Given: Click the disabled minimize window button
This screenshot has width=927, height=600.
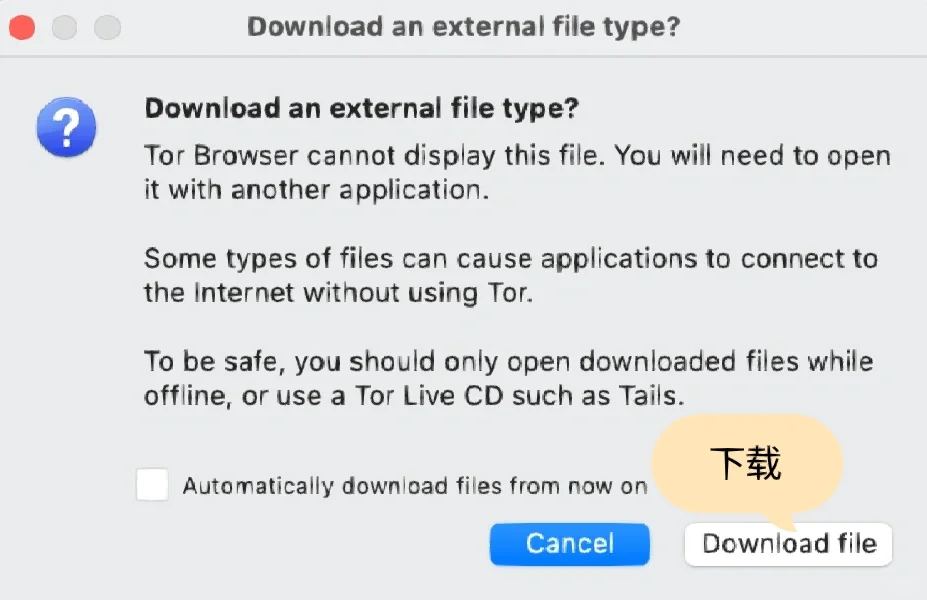Looking at the screenshot, I should pyautogui.click(x=64, y=27).
